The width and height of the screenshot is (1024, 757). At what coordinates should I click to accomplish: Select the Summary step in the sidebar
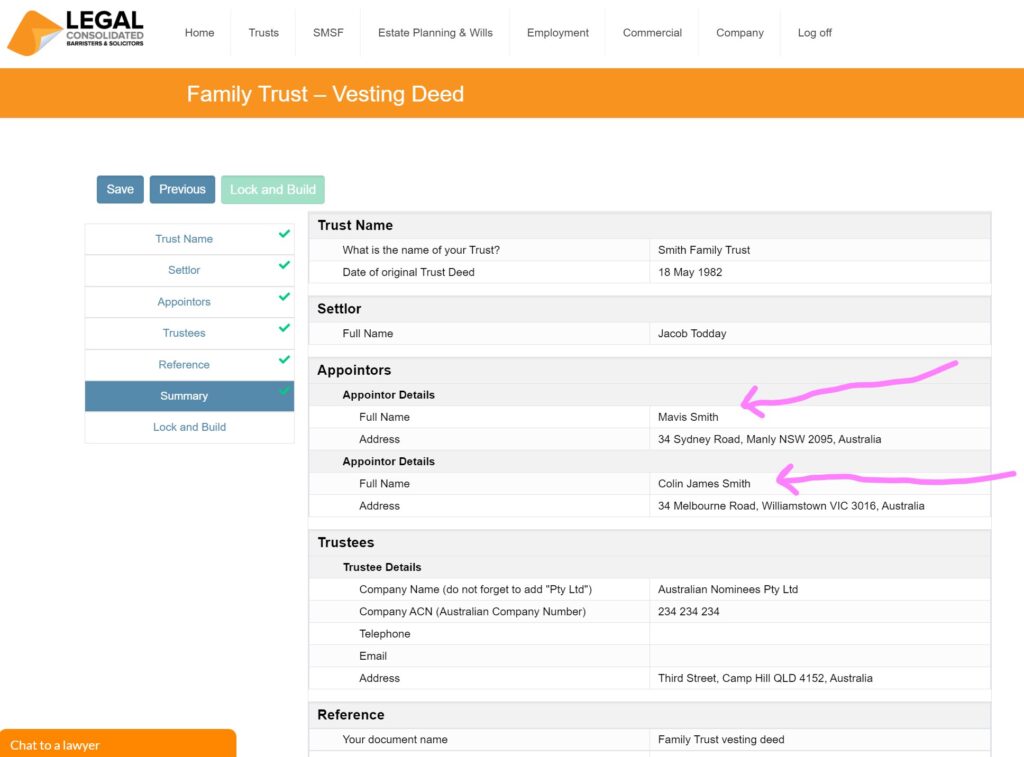pyautogui.click(x=184, y=395)
